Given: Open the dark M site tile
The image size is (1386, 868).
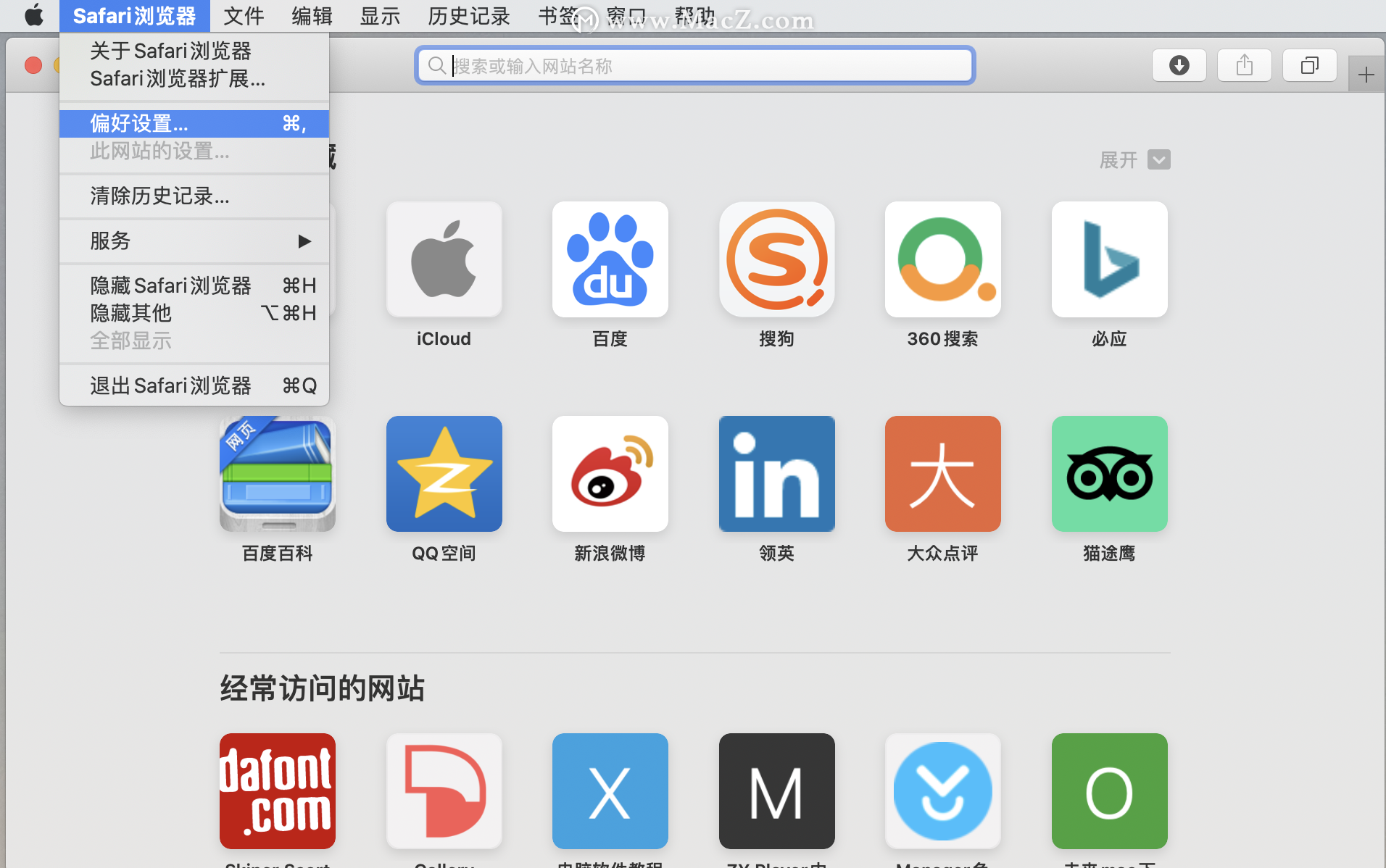Looking at the screenshot, I should 776,791.
